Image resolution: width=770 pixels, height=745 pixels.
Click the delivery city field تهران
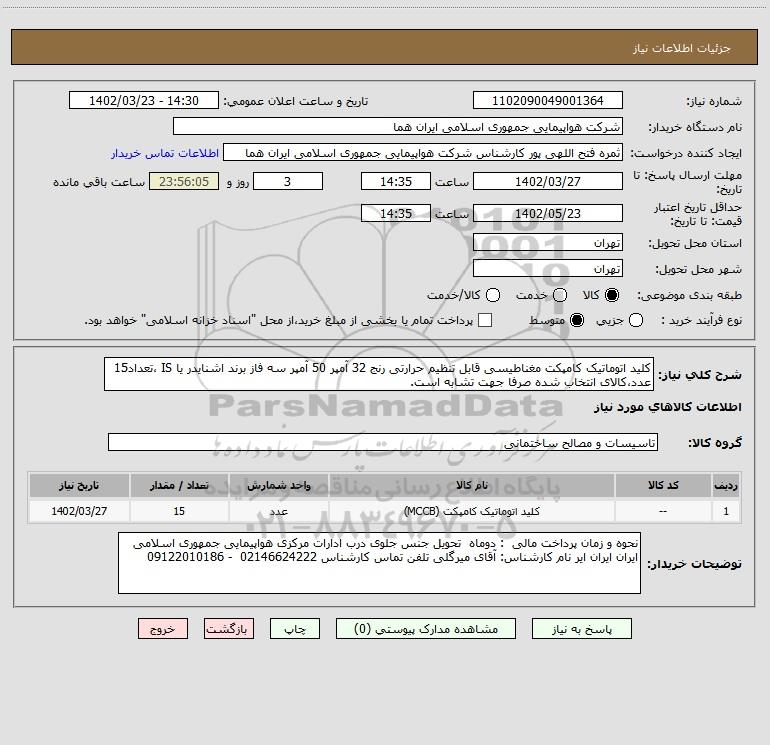(548, 269)
